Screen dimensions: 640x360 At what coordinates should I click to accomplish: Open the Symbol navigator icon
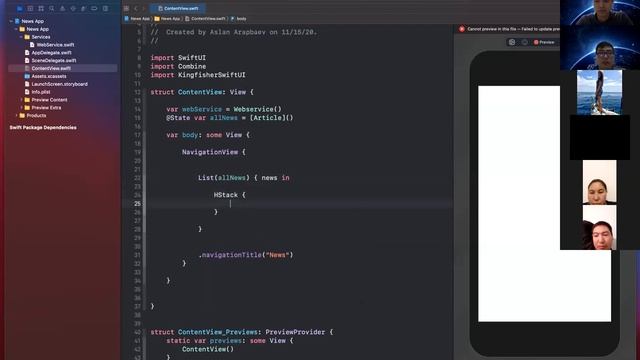tap(41, 8)
